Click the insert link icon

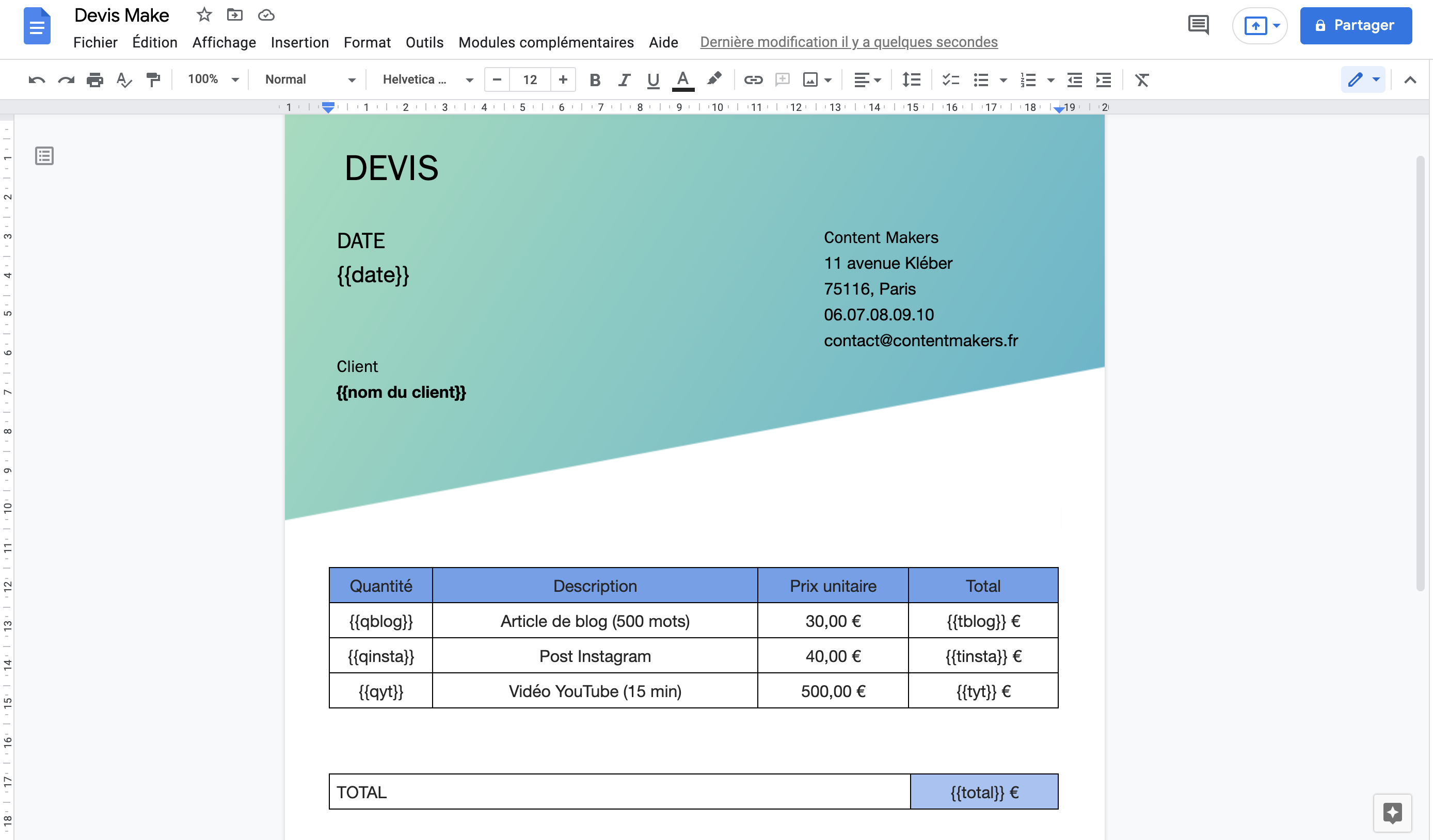[x=753, y=80]
